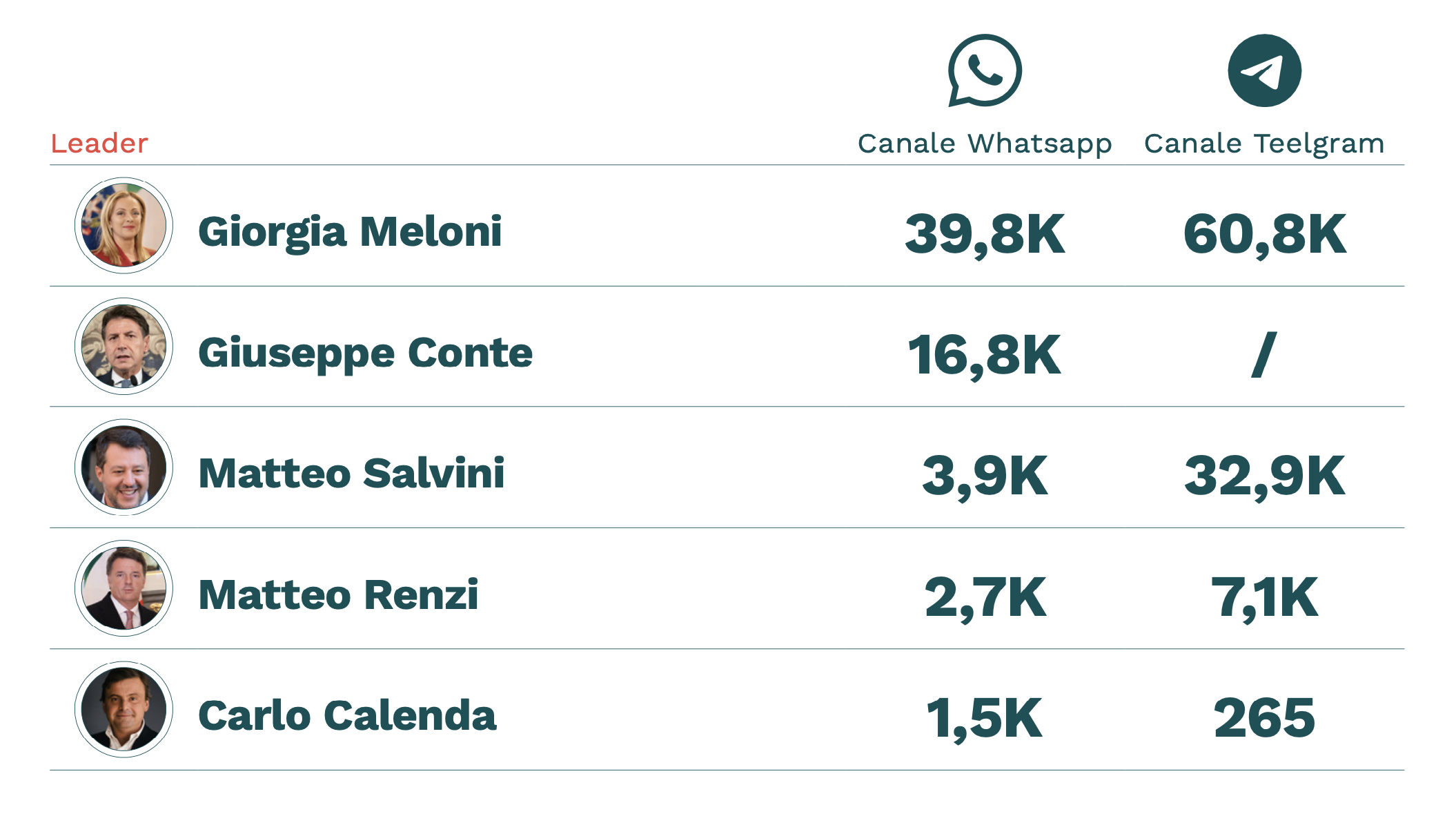Open the Matteo Renzi name label

tap(338, 595)
